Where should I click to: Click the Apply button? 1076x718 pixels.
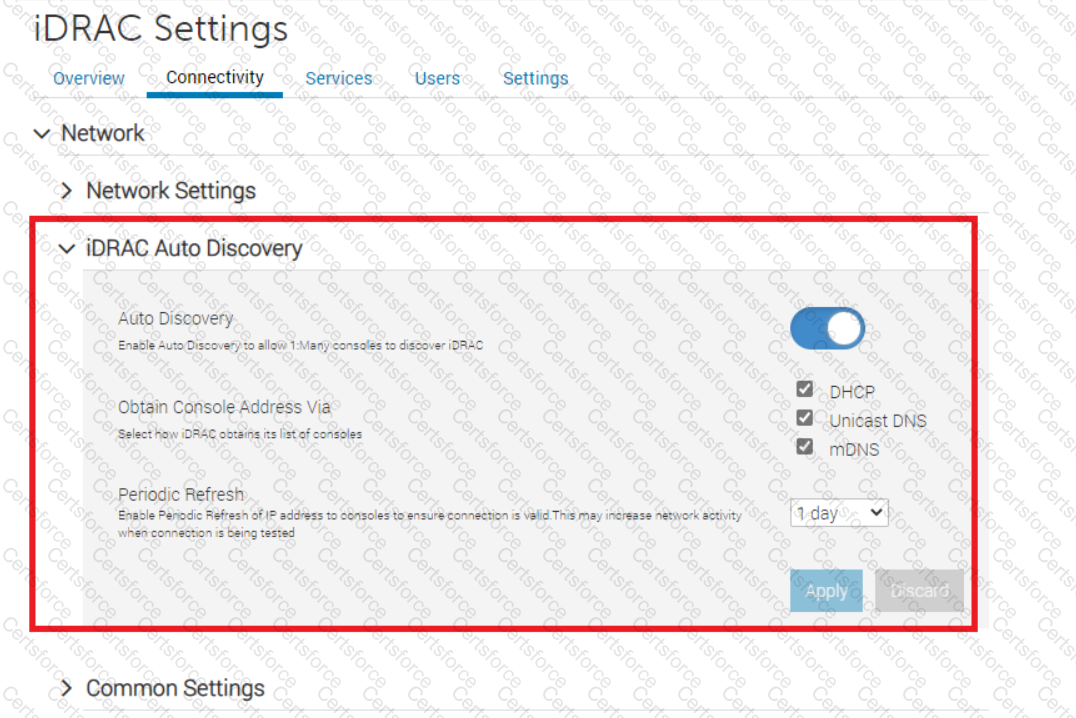coord(826,590)
